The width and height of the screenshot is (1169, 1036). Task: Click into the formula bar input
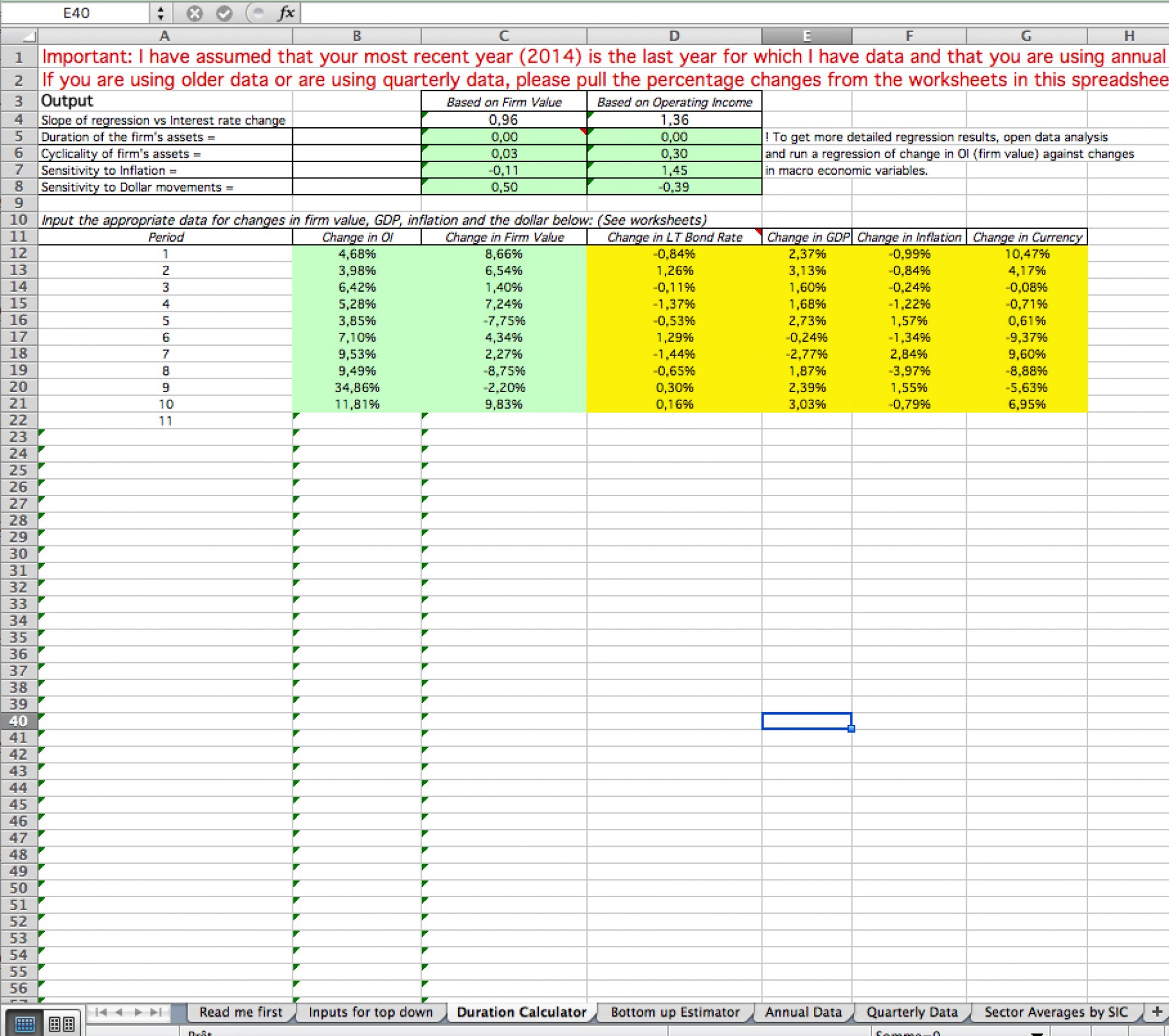734,13
